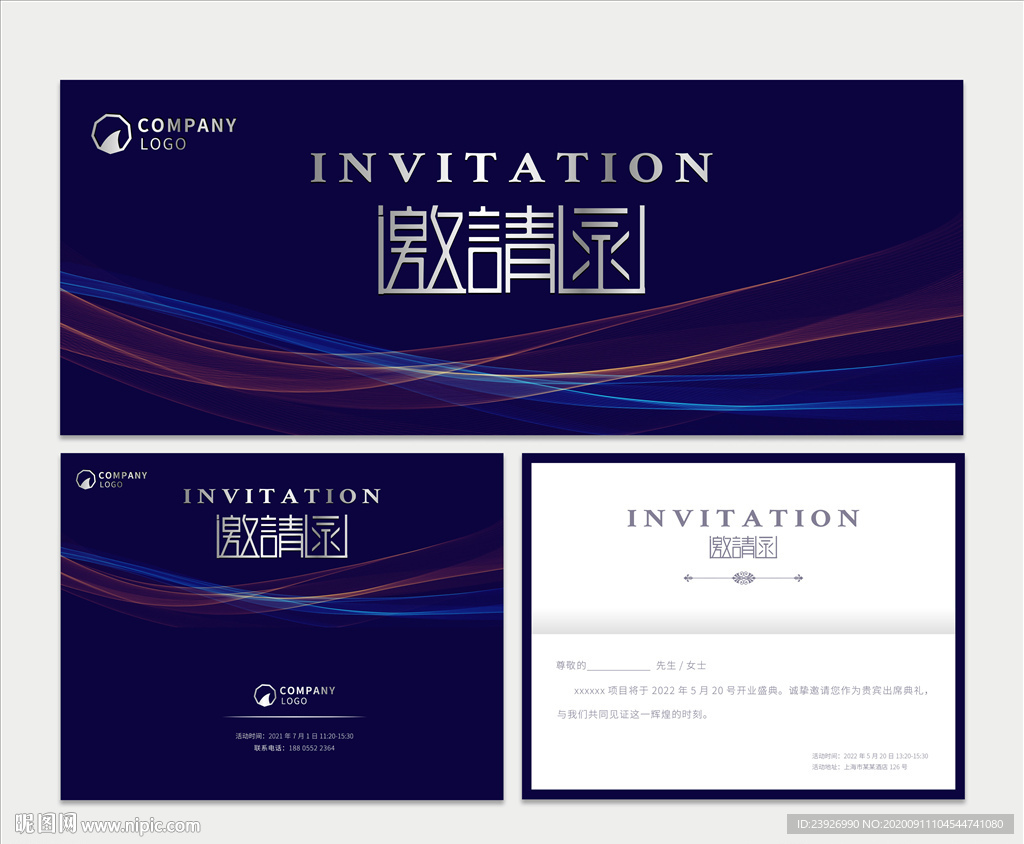Click the white inner-page invitation card preview
The width and height of the screenshot is (1024, 844).
tap(743, 626)
